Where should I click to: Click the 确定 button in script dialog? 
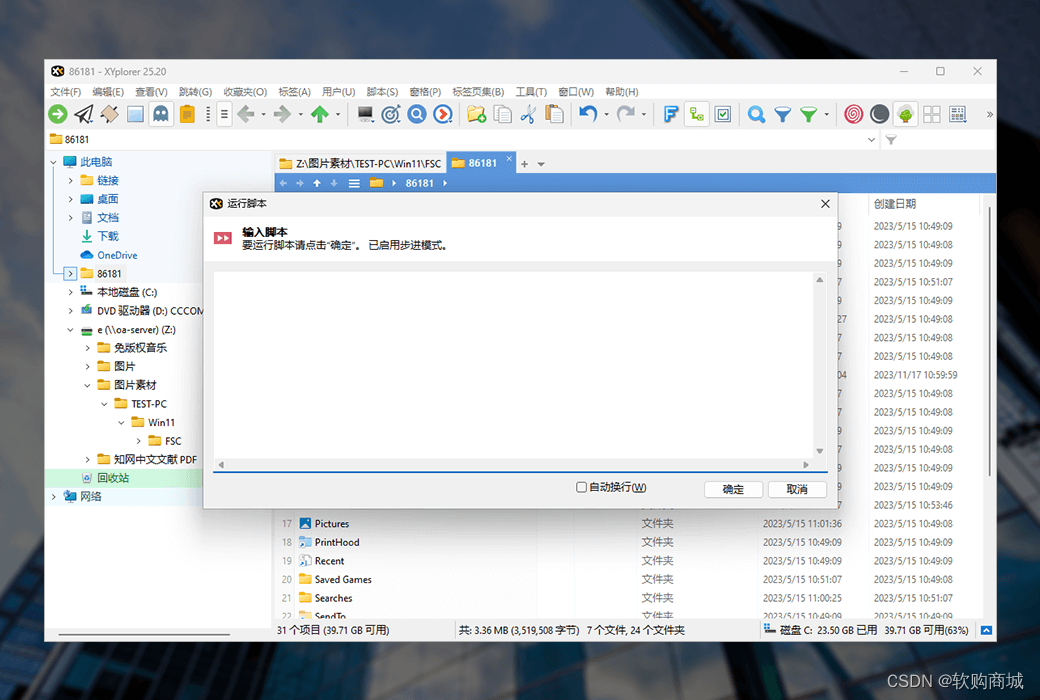click(733, 490)
